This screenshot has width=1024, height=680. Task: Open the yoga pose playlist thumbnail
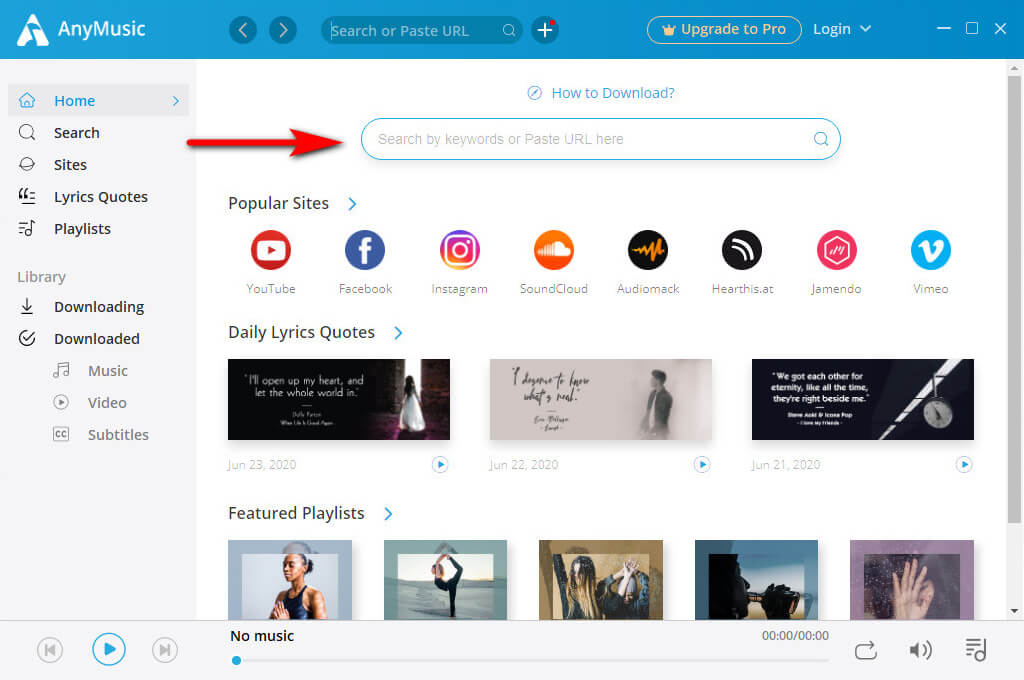445,579
